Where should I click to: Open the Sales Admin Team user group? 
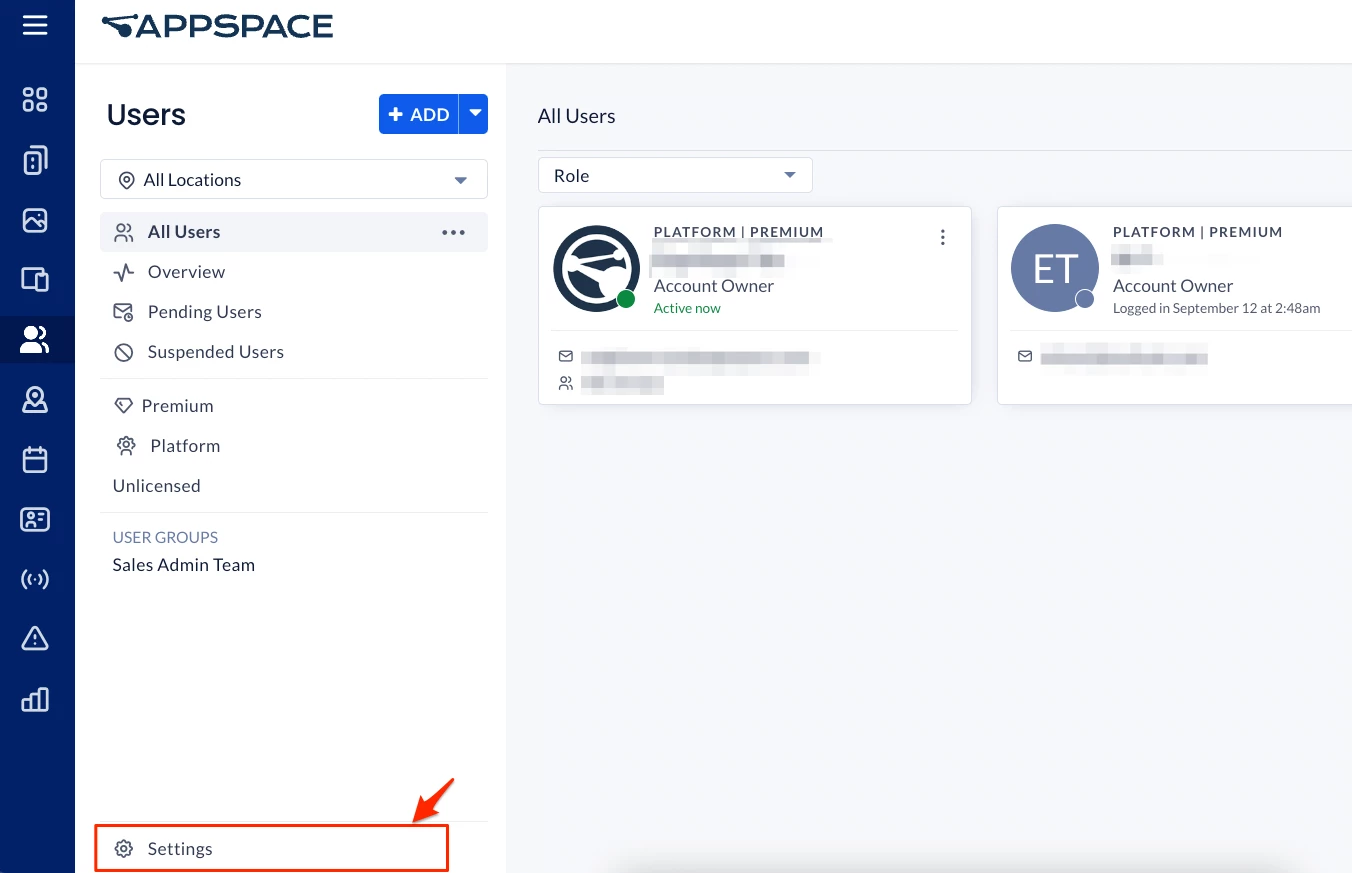click(183, 565)
